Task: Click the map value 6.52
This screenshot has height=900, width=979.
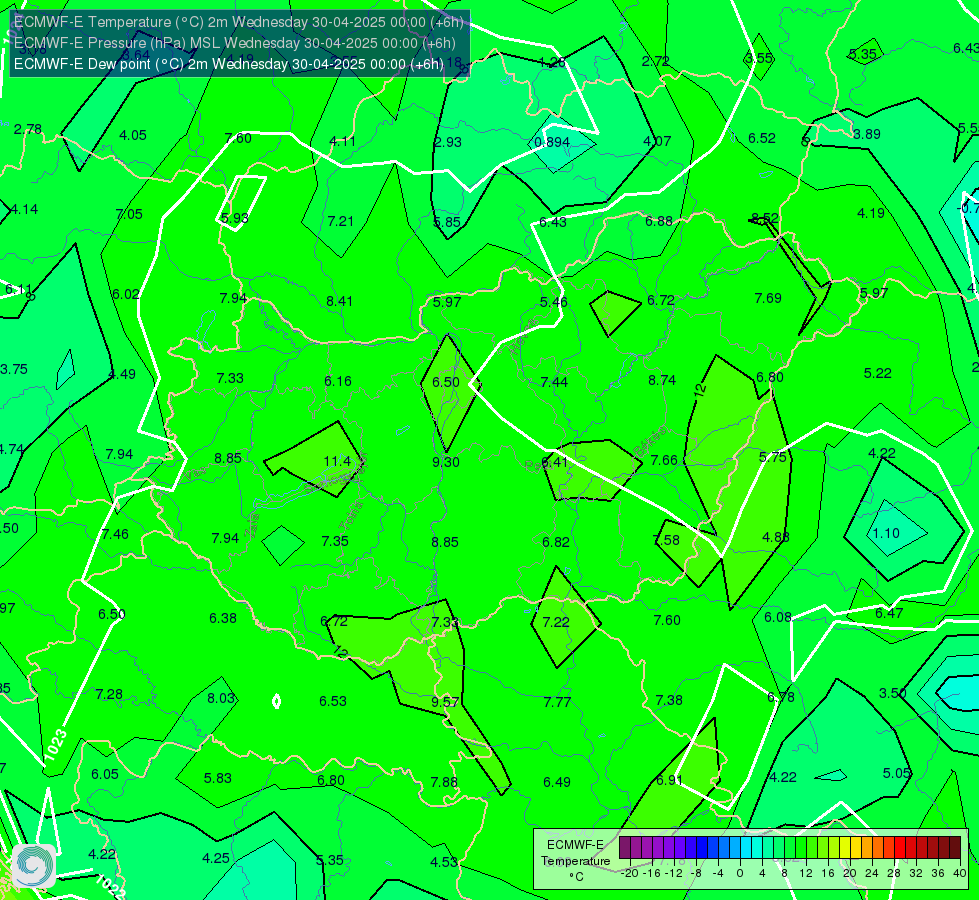Action: click(x=762, y=138)
